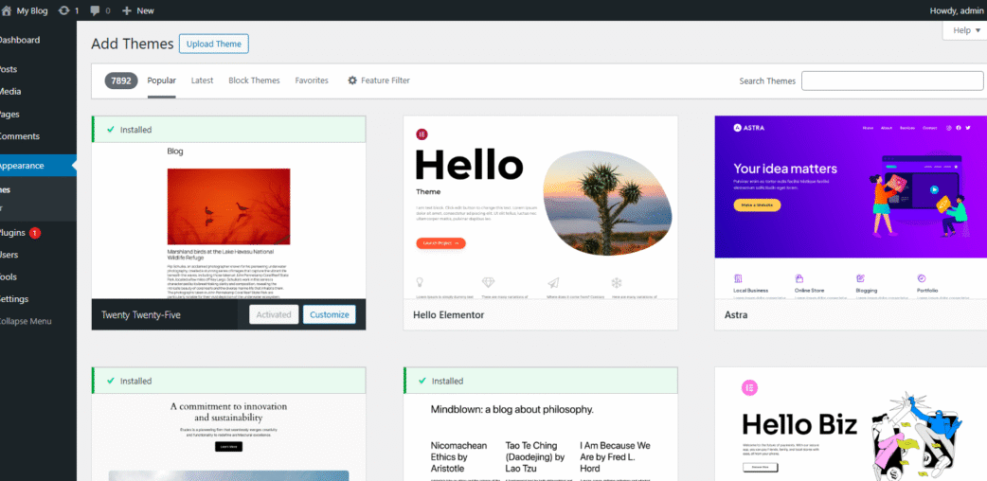Click the plus icon next to New
Screen dimensions: 987x481
pyautogui.click(x=127, y=11)
